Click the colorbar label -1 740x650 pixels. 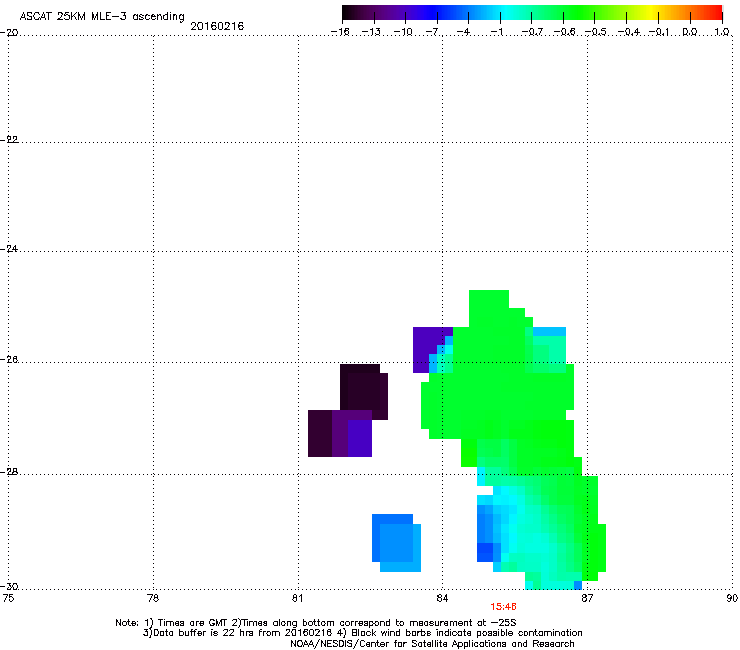496,32
